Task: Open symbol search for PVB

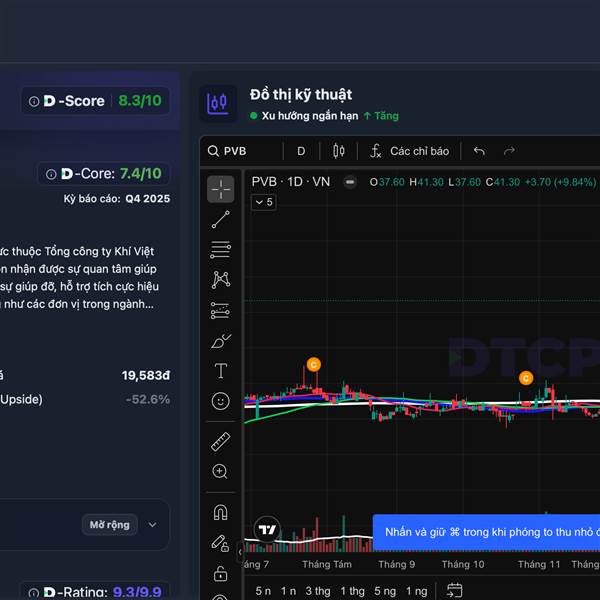Action: pos(227,151)
